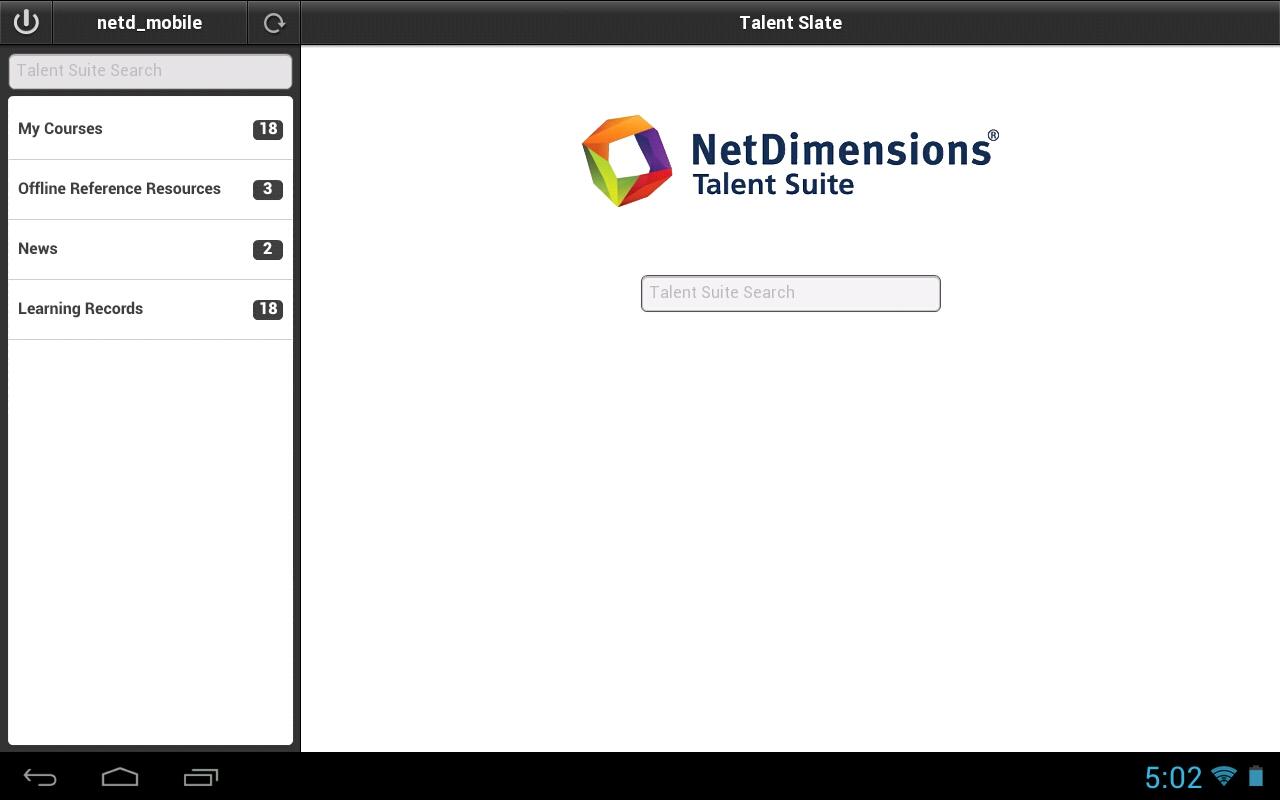This screenshot has width=1280, height=800.
Task: Open My Courses list
Action: click(151, 129)
